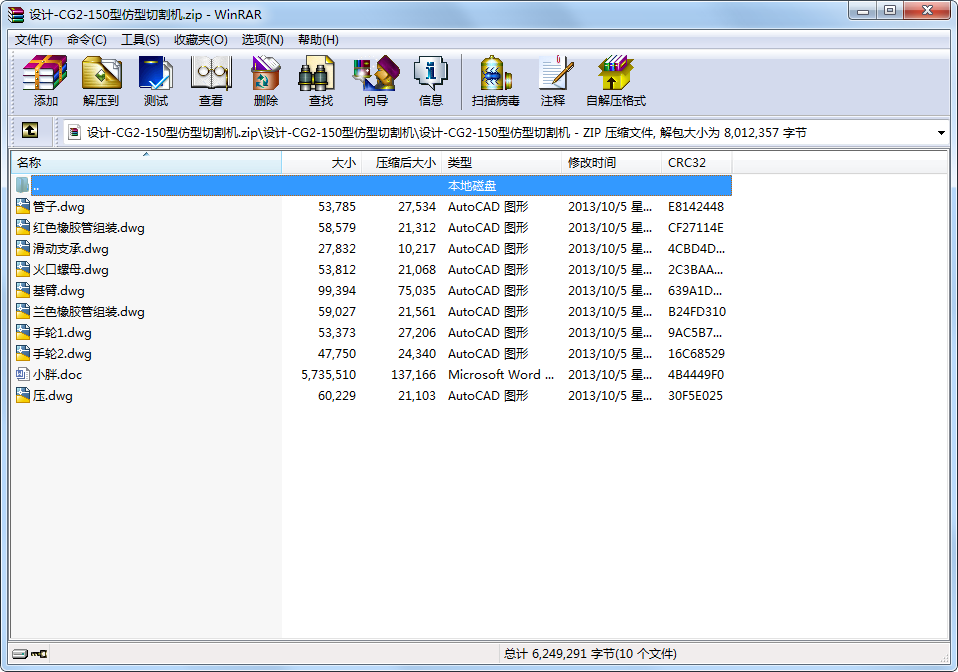Open the 命令(C) menu

[87, 40]
